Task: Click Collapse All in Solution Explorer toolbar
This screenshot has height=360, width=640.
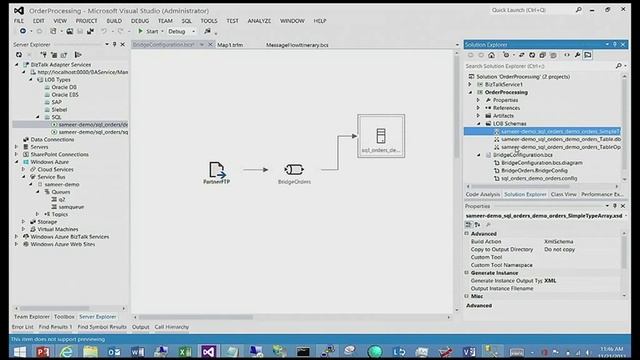Action: [x=542, y=55]
